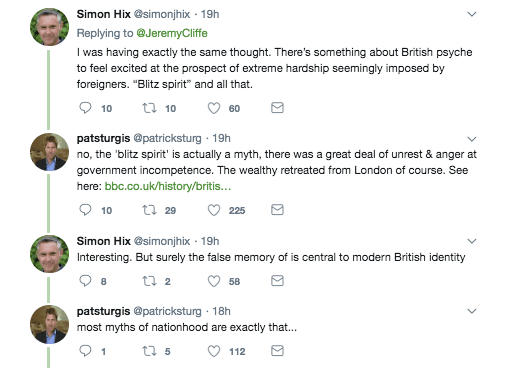The image size is (507, 368).
Task: Retweet patsturgis tweet with 29 retweets
Action: pyautogui.click(x=149, y=210)
